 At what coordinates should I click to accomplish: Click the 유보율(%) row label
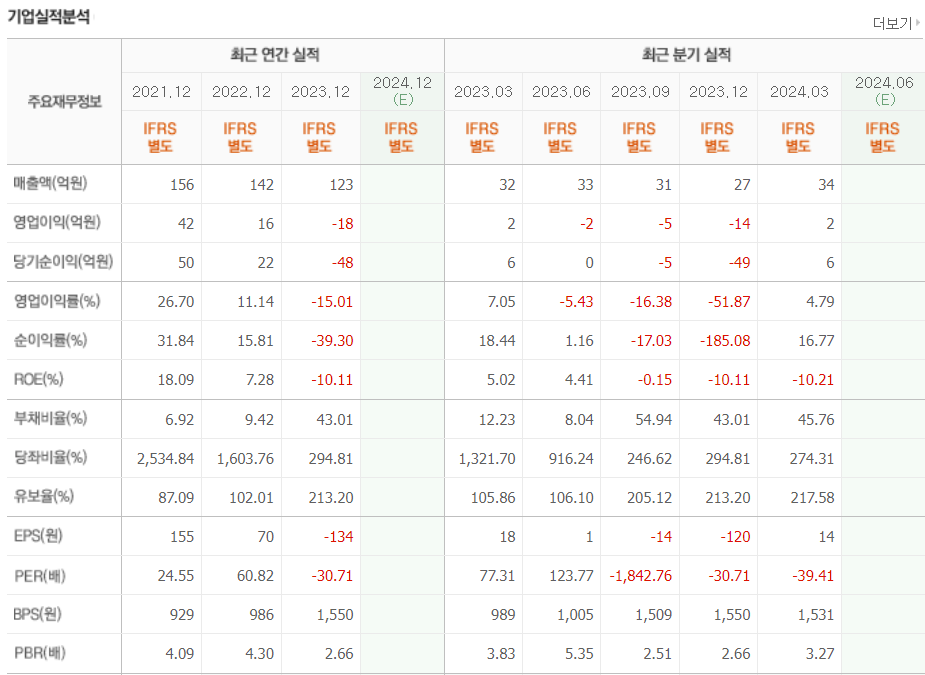coord(44,497)
